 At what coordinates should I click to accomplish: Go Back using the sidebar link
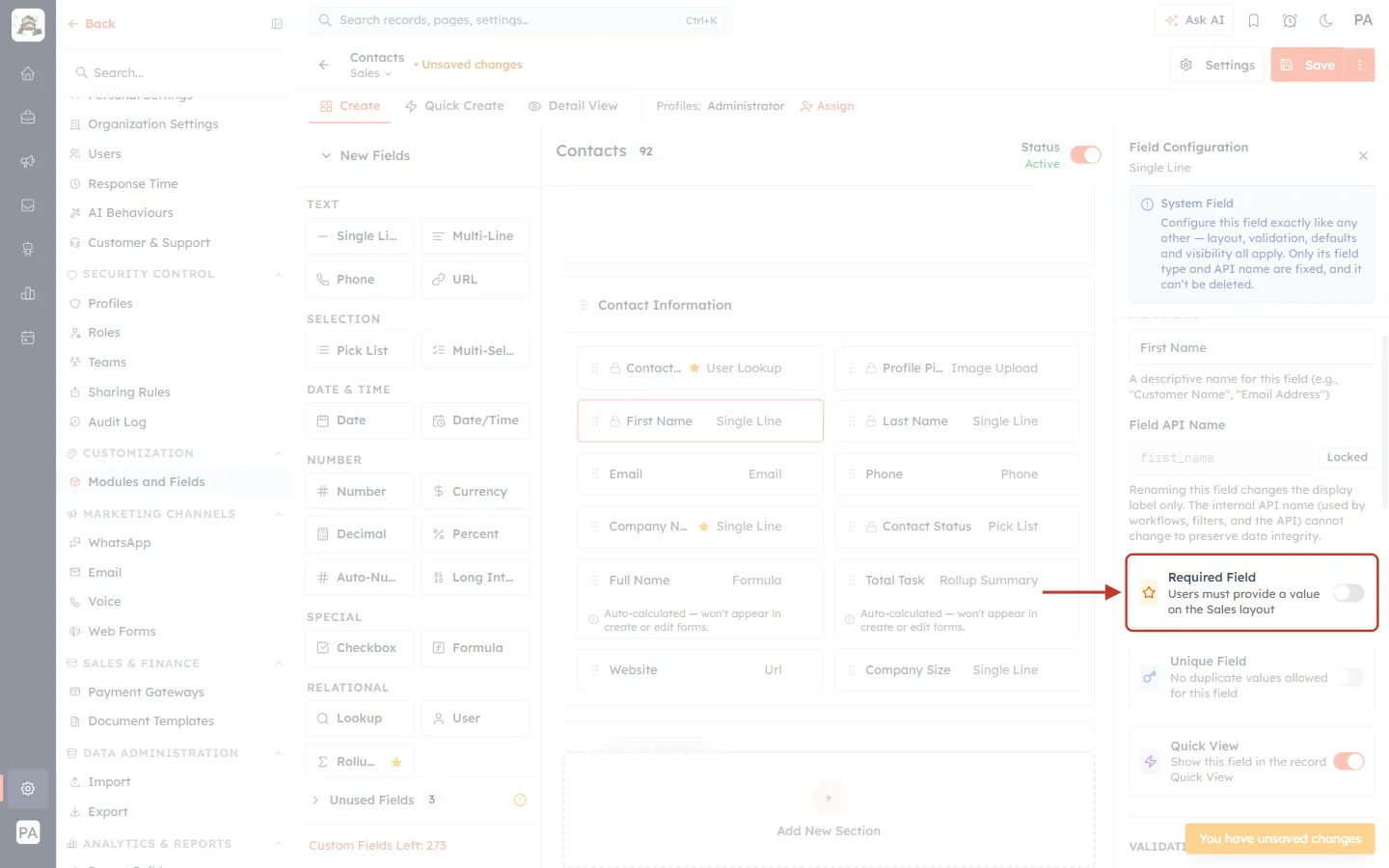[92, 24]
